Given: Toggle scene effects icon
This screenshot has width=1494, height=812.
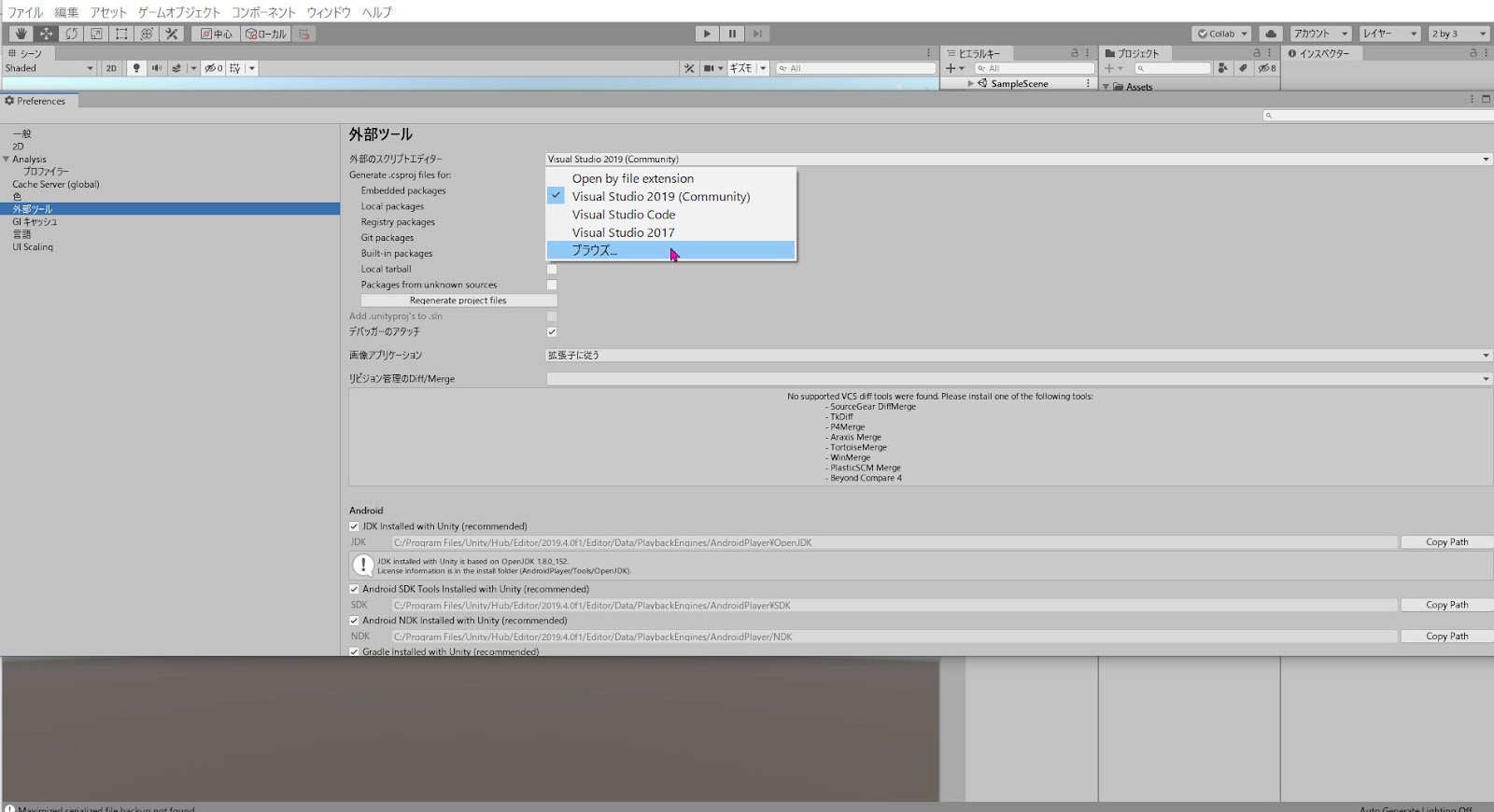Looking at the screenshot, I should pyautogui.click(x=176, y=68).
